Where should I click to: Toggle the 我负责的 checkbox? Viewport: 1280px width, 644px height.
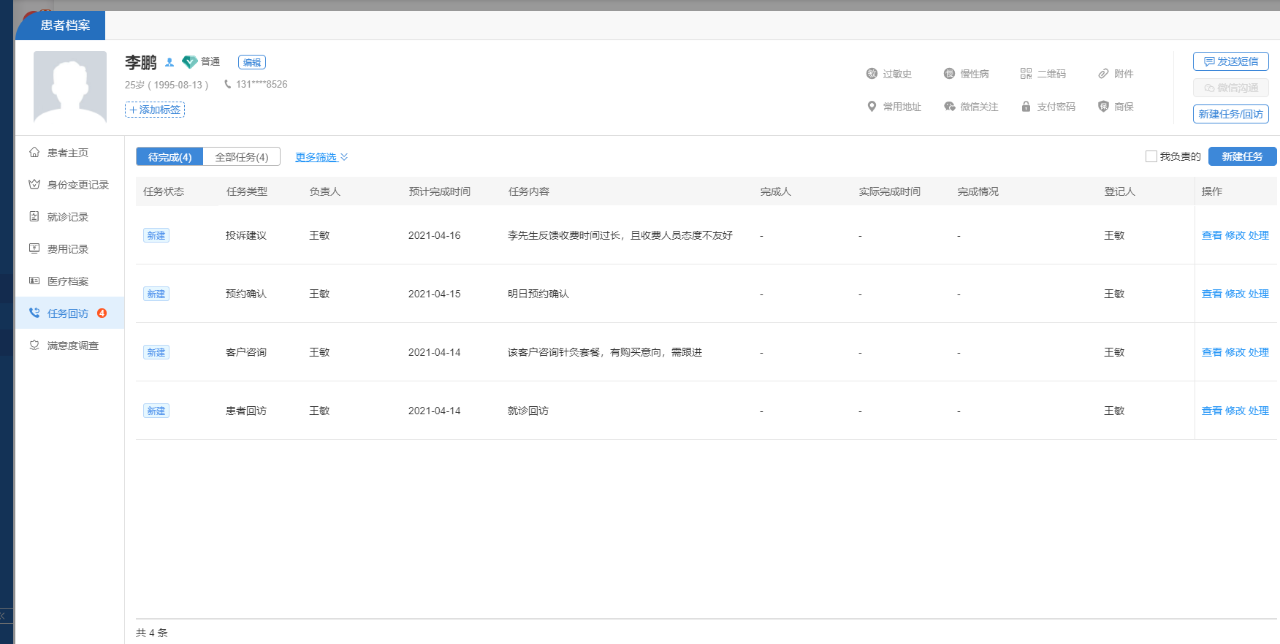1151,157
